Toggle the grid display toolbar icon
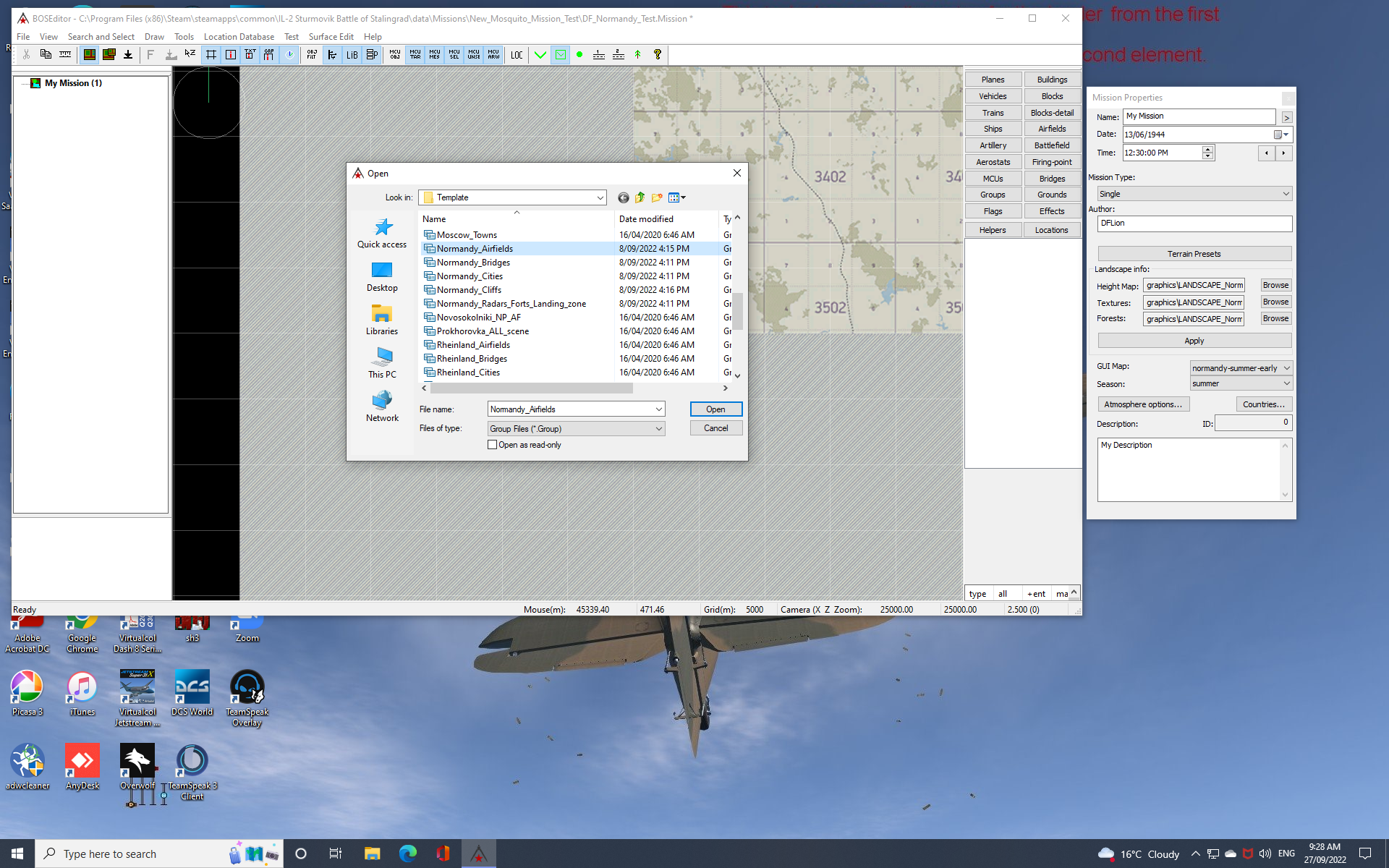This screenshot has width=1389, height=868. (211, 55)
